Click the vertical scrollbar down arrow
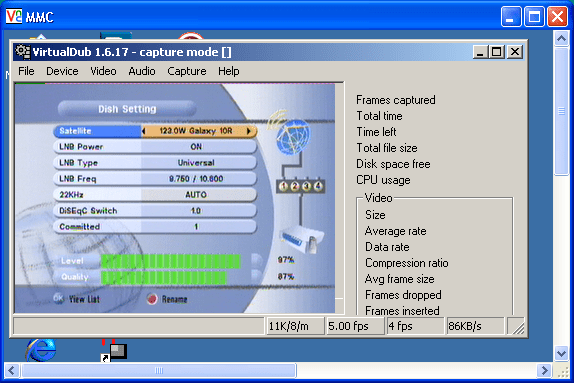The height and width of the screenshot is (383, 574). (561, 353)
